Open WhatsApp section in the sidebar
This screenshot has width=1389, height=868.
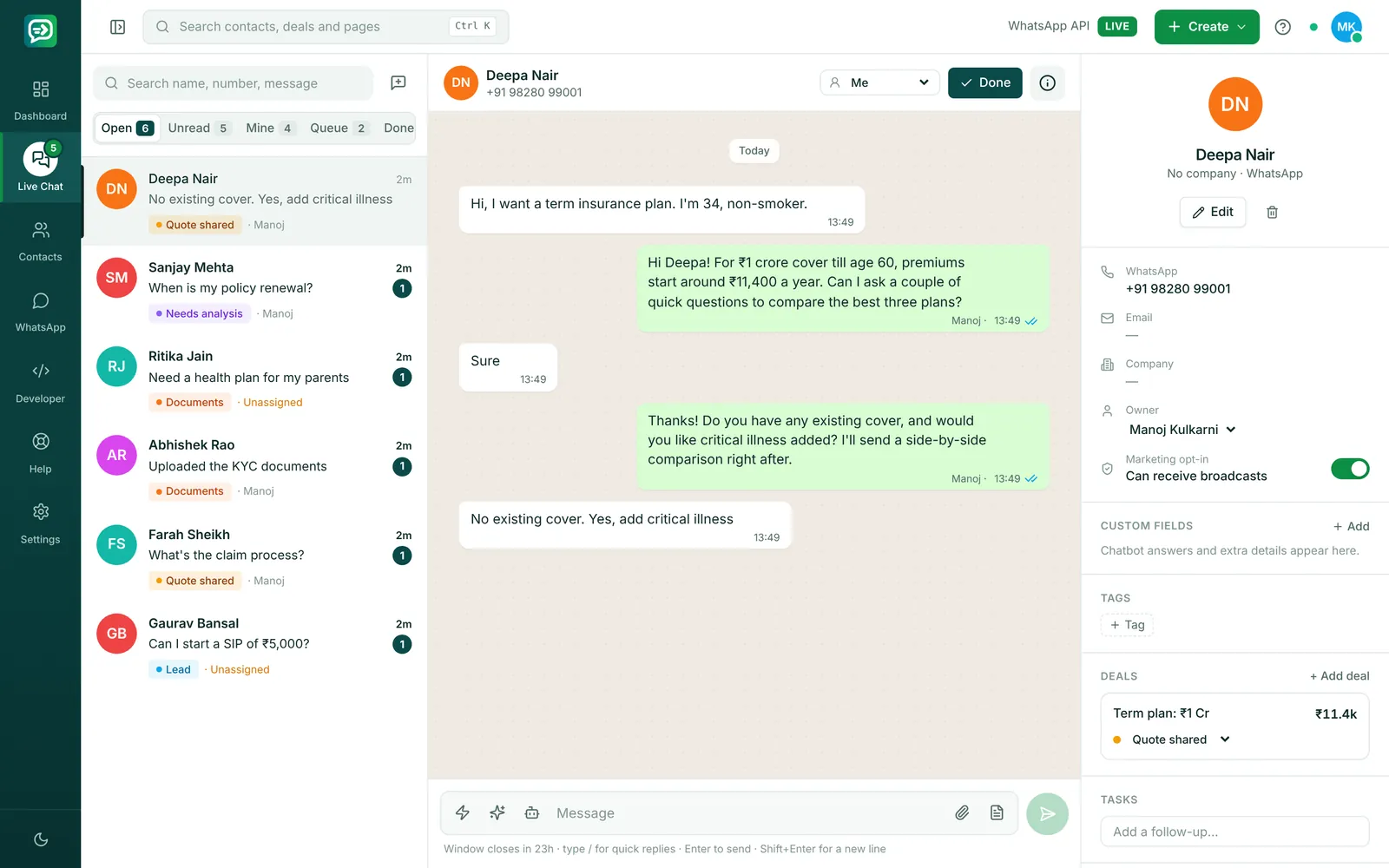(40, 312)
